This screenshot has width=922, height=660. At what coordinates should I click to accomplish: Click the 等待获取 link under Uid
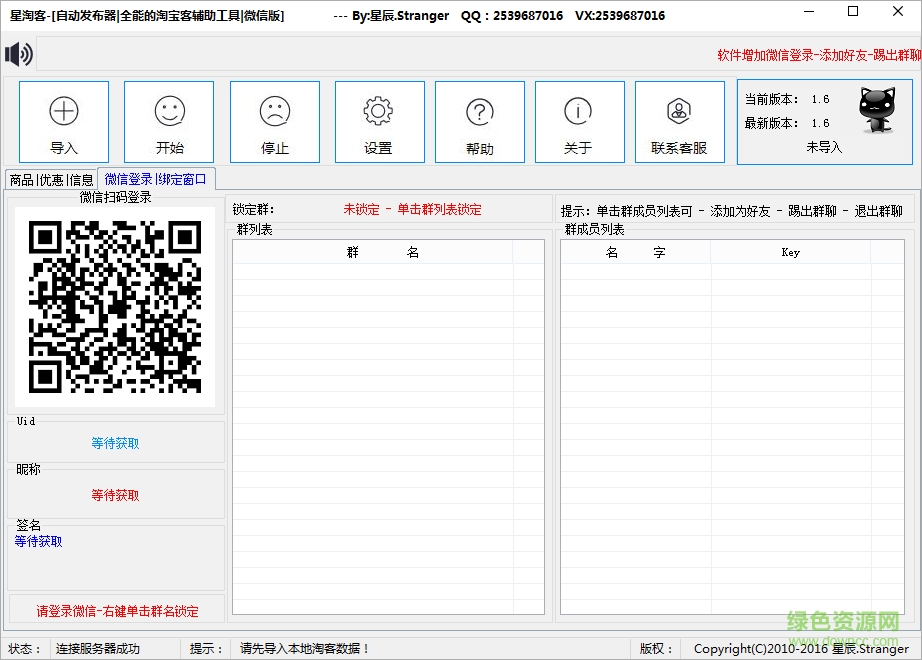(x=116, y=443)
